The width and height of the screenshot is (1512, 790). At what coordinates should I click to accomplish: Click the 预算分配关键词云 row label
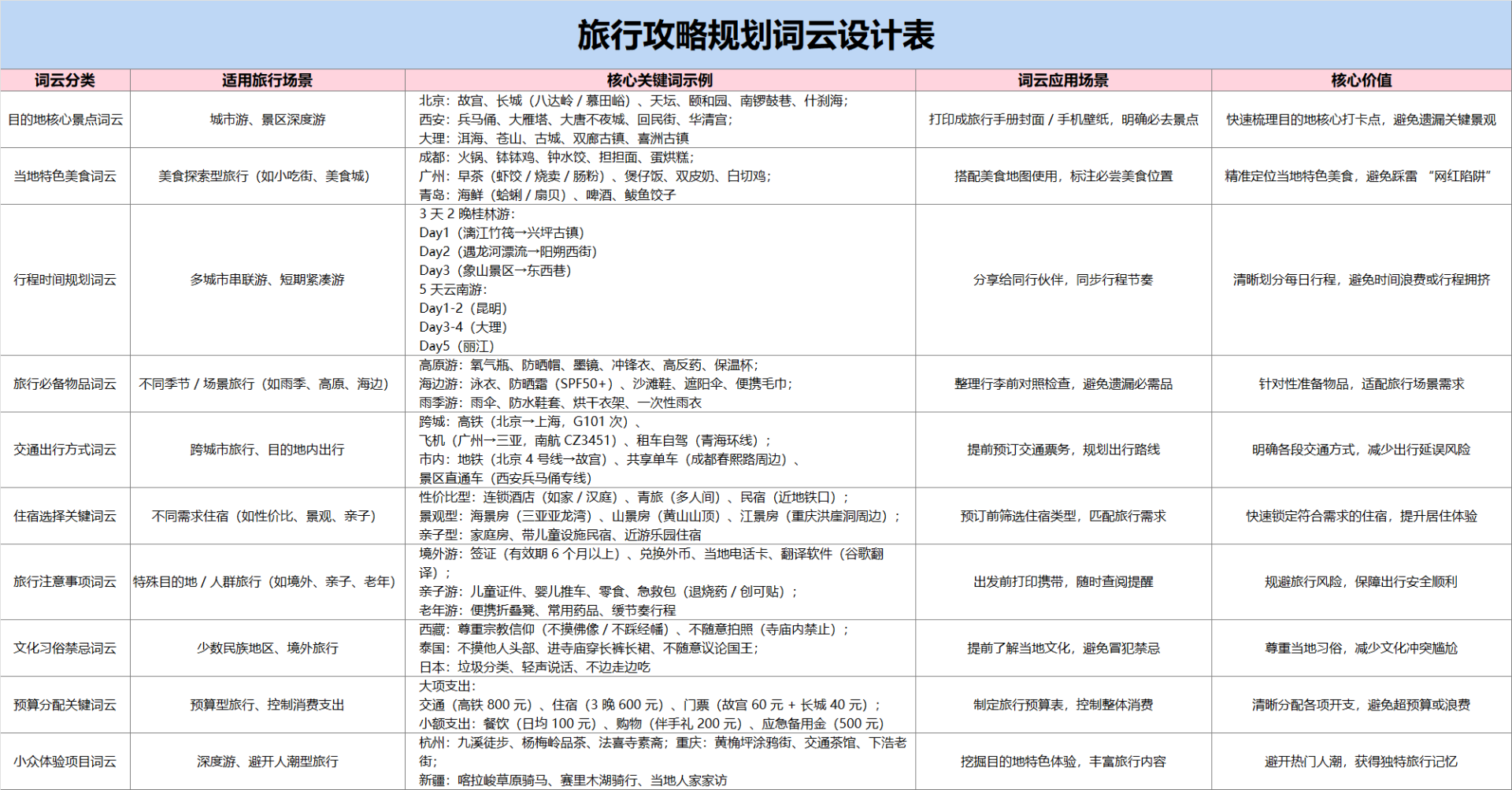65,705
